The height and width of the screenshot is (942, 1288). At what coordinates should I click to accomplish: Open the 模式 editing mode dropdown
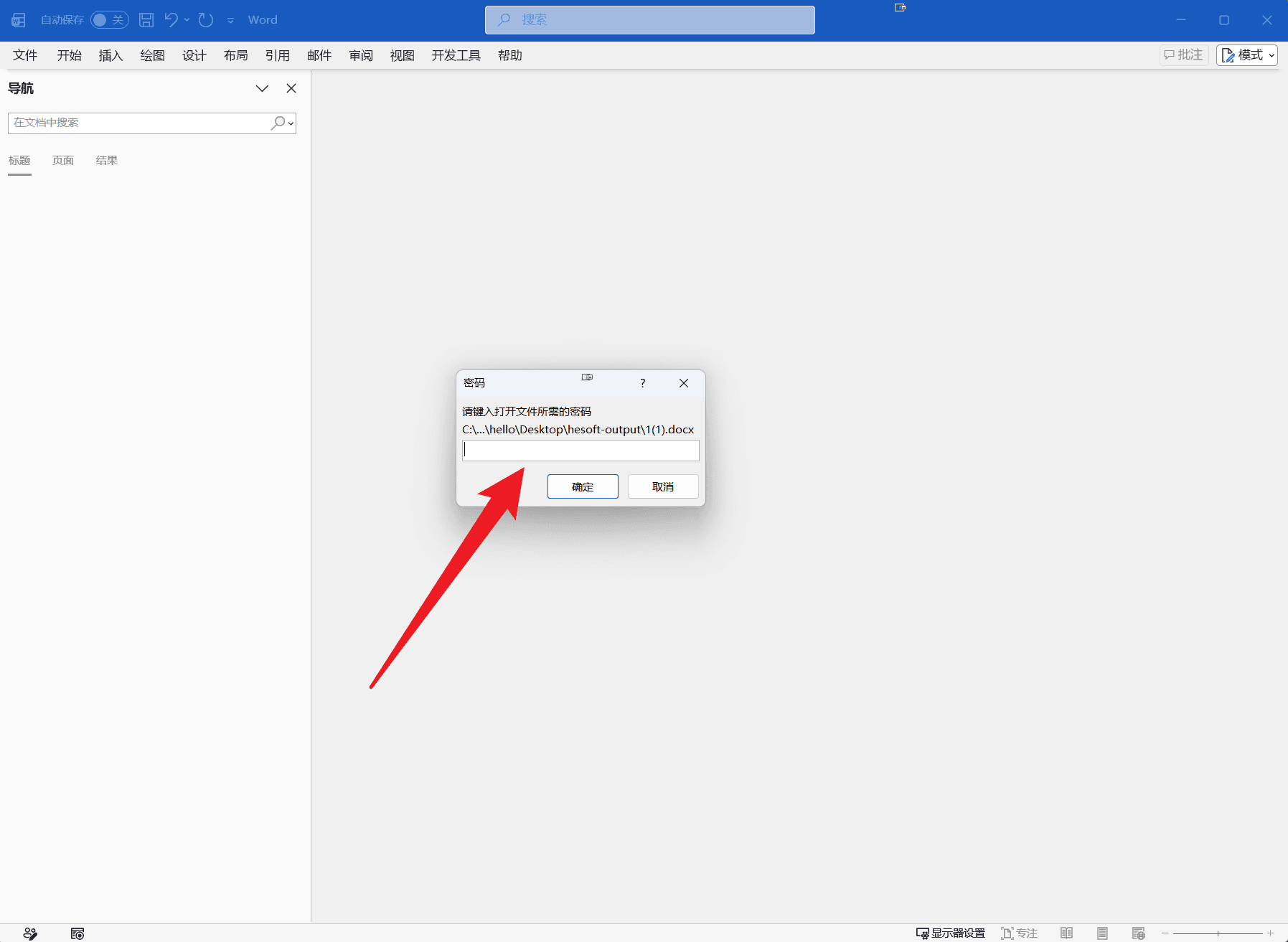tap(1247, 55)
